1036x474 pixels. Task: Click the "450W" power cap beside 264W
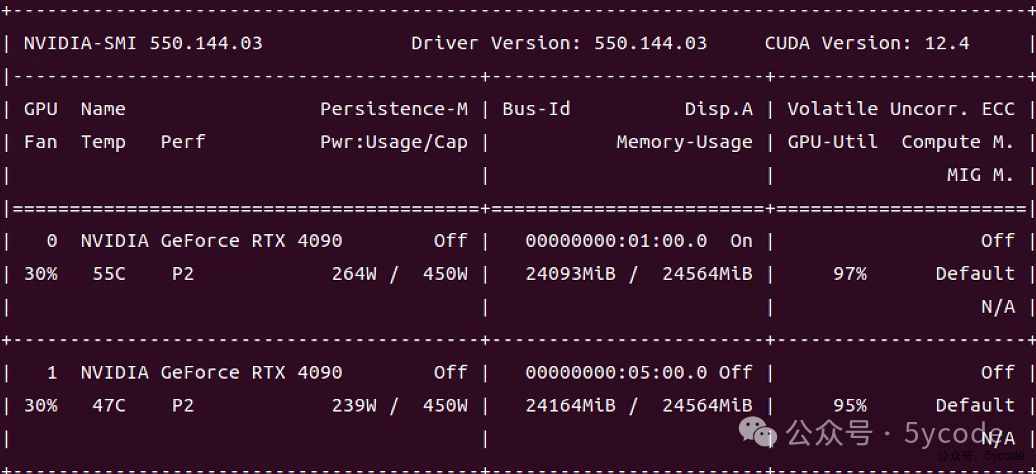tap(445, 274)
